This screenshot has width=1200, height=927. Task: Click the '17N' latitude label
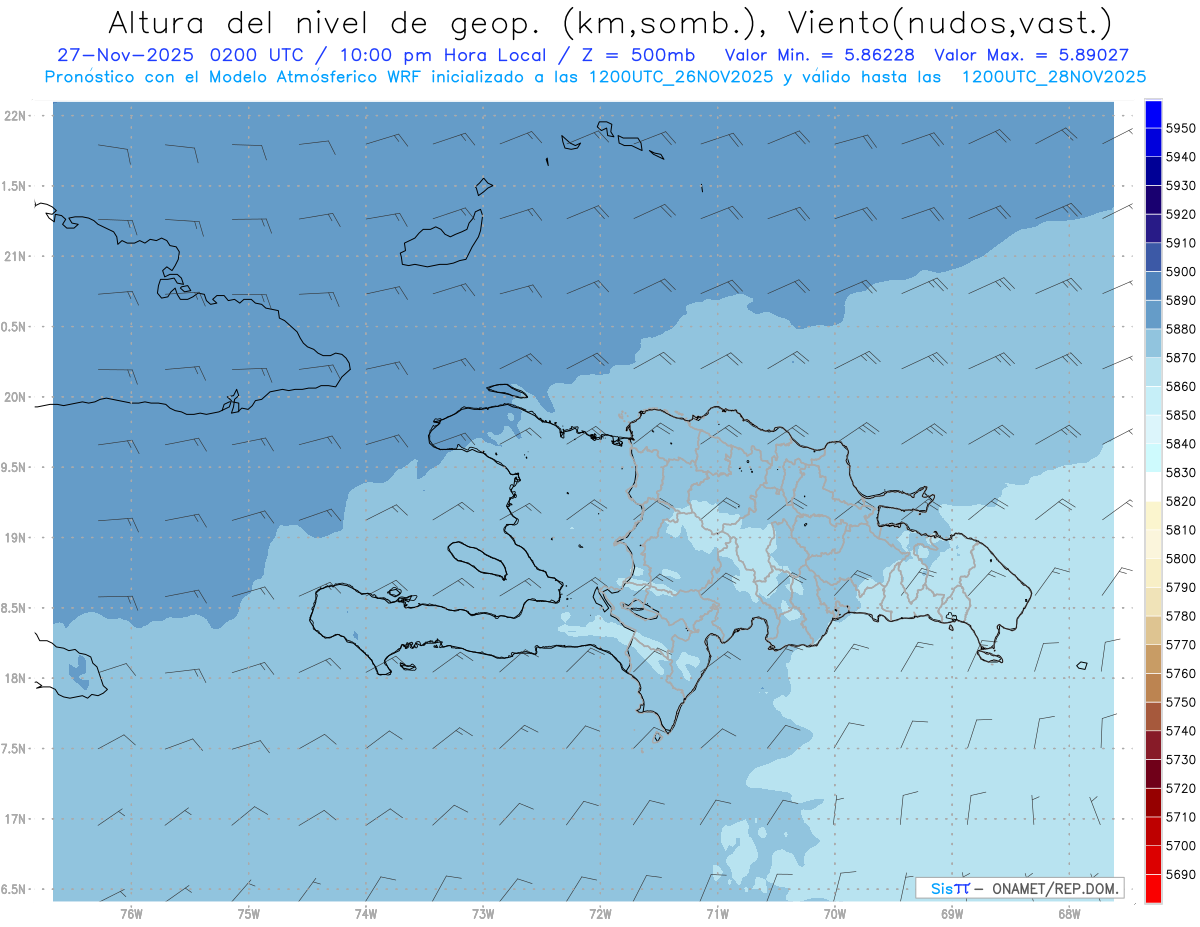pyautogui.click(x=14, y=819)
